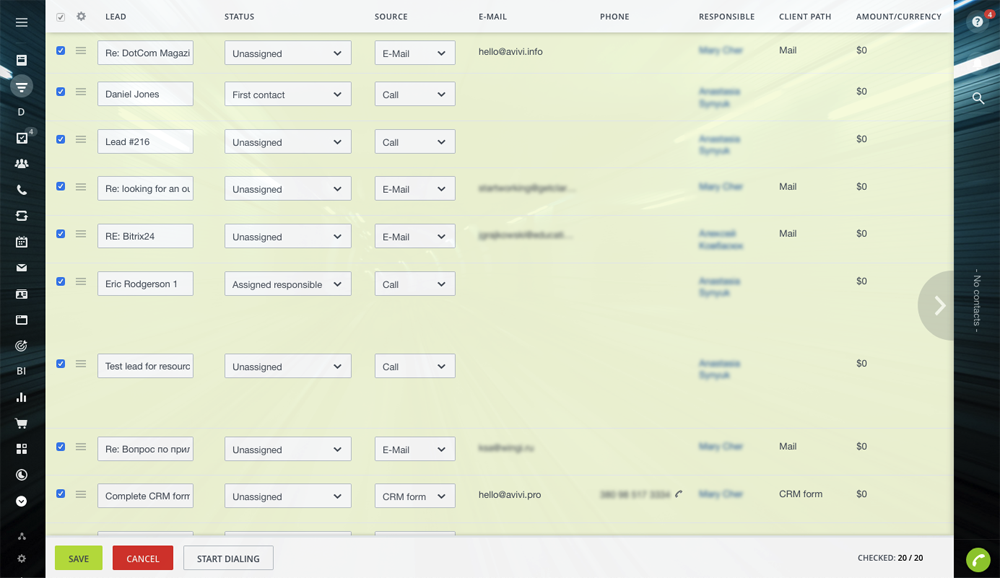
Task: Uncheck the Lead #216 row checkbox
Action: (61, 140)
